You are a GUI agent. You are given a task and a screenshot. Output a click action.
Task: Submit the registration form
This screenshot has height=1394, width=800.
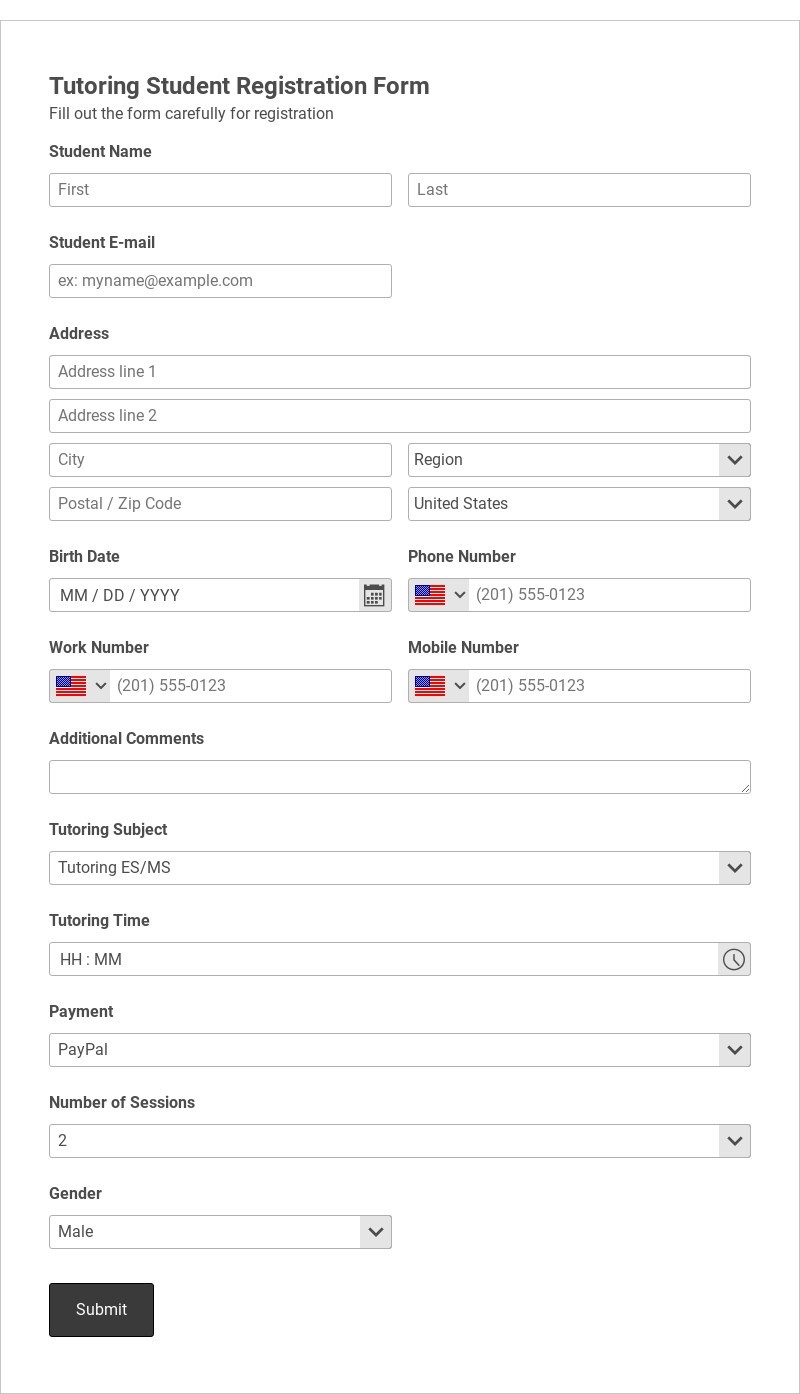[x=101, y=1310]
